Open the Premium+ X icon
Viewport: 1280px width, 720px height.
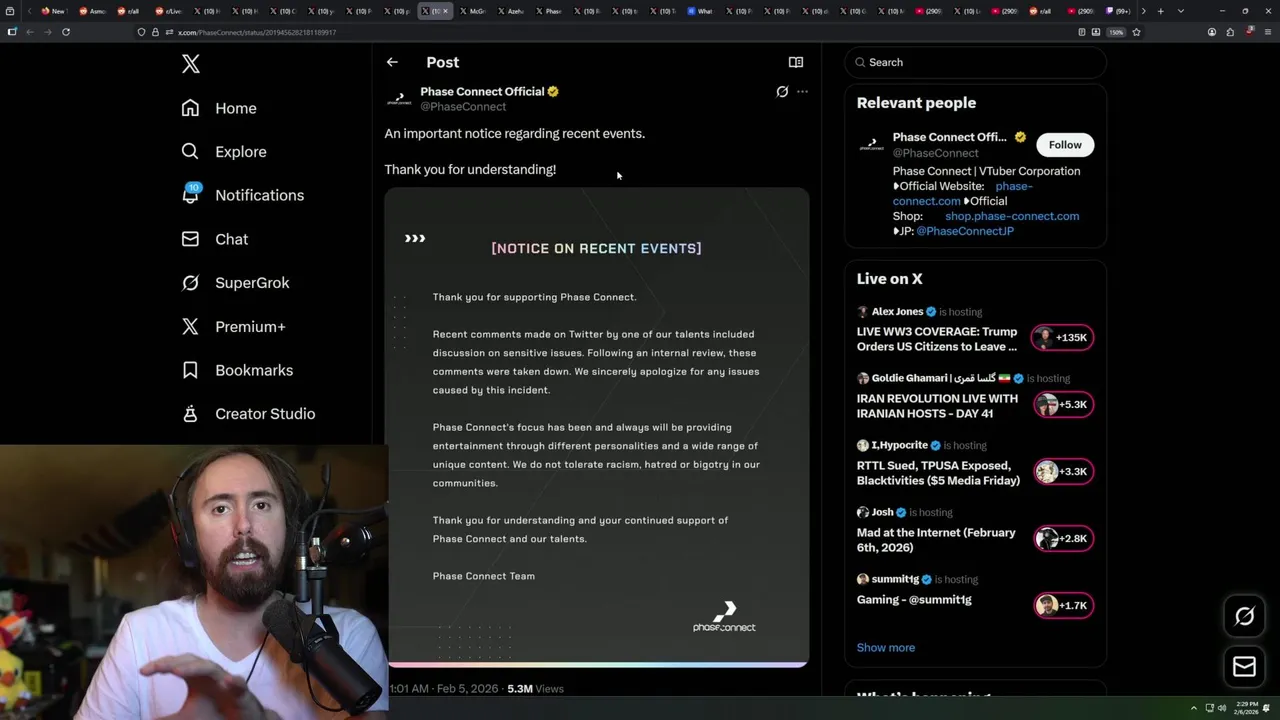[x=190, y=326]
